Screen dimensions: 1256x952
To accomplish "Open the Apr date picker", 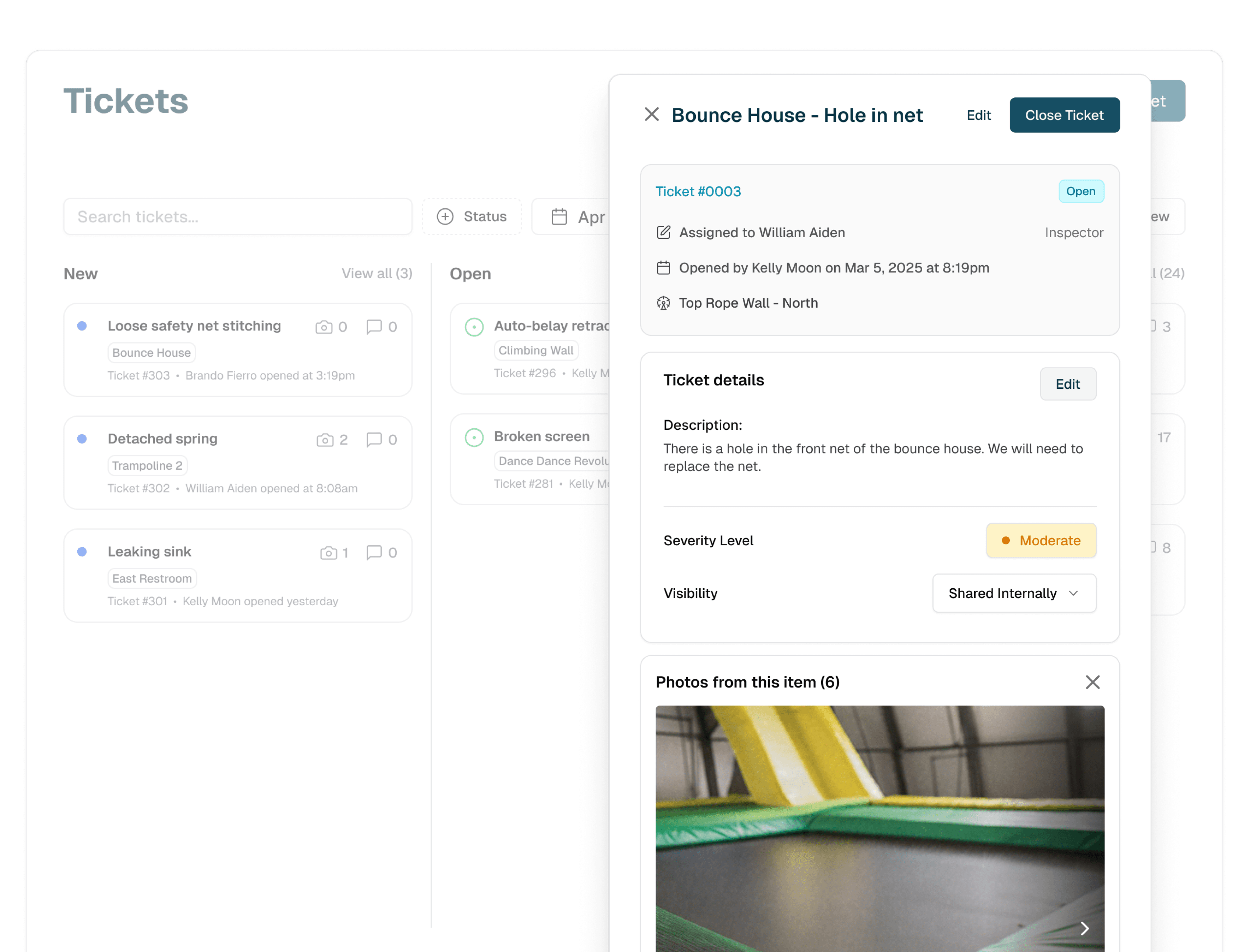I will [x=574, y=217].
